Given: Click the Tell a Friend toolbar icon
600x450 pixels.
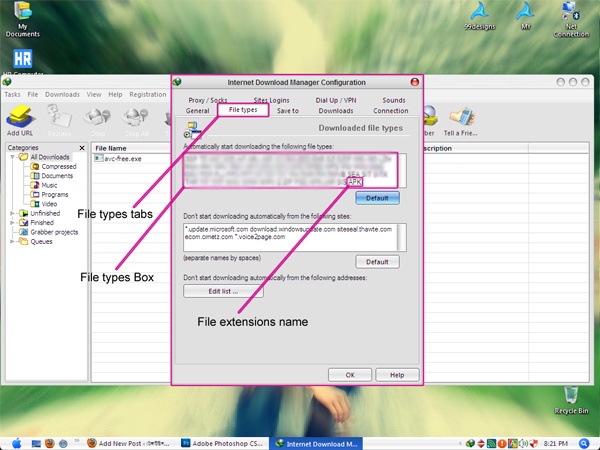Looking at the screenshot, I should tap(461, 120).
